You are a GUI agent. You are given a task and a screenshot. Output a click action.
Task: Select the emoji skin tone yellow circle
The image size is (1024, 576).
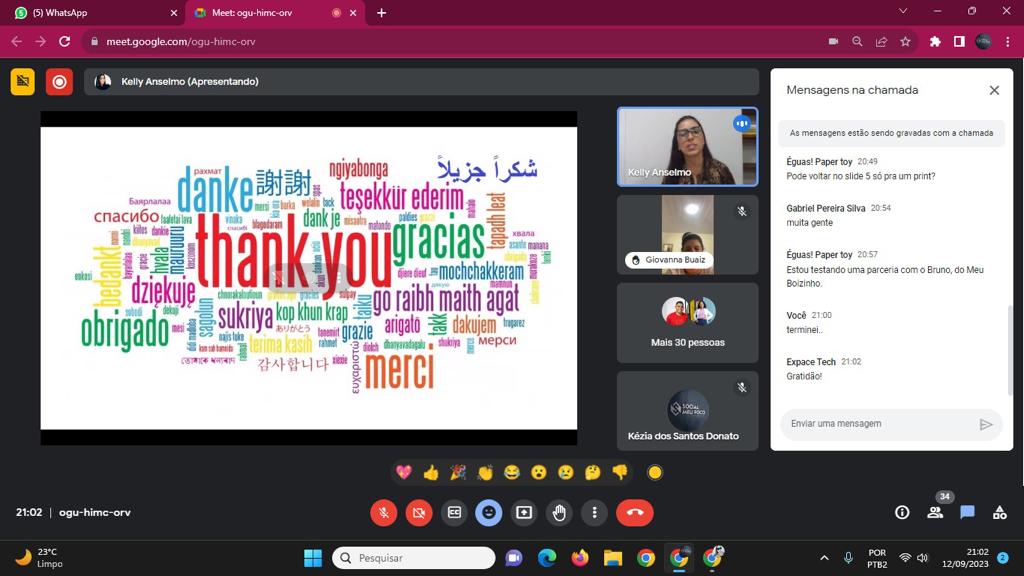[655, 472]
